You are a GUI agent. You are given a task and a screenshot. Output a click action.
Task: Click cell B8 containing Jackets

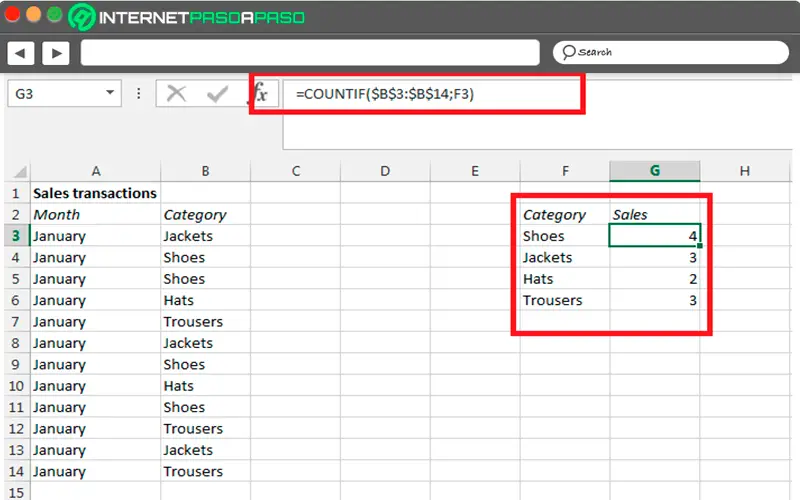[206, 343]
